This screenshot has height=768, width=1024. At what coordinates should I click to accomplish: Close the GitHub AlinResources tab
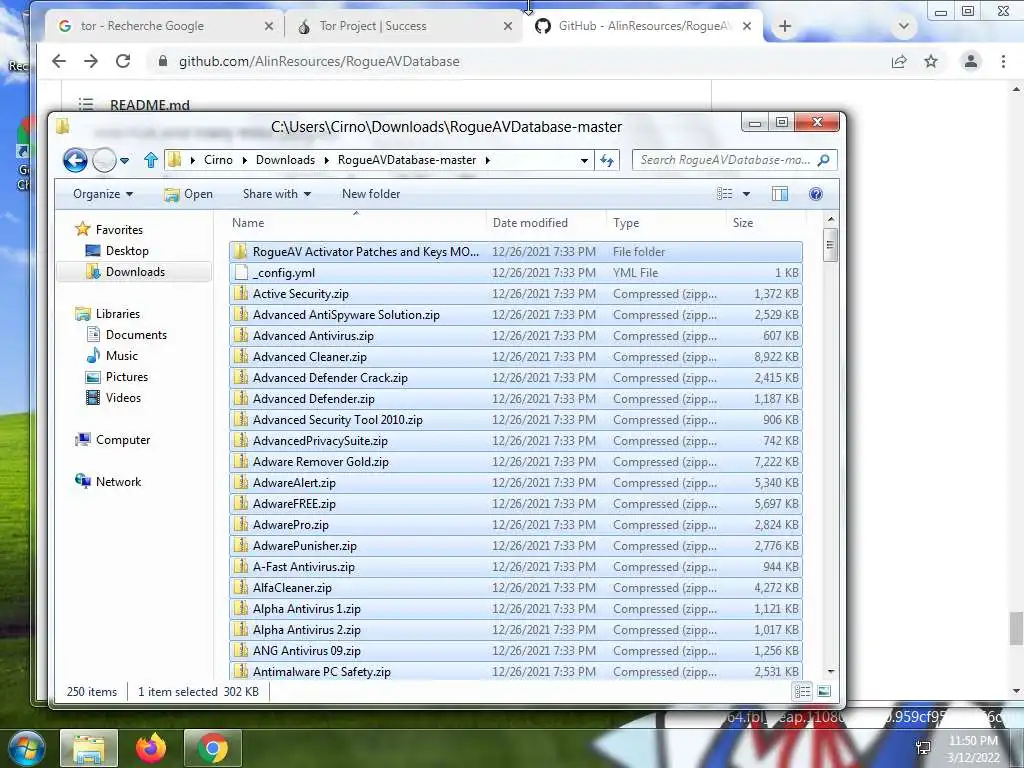(747, 26)
